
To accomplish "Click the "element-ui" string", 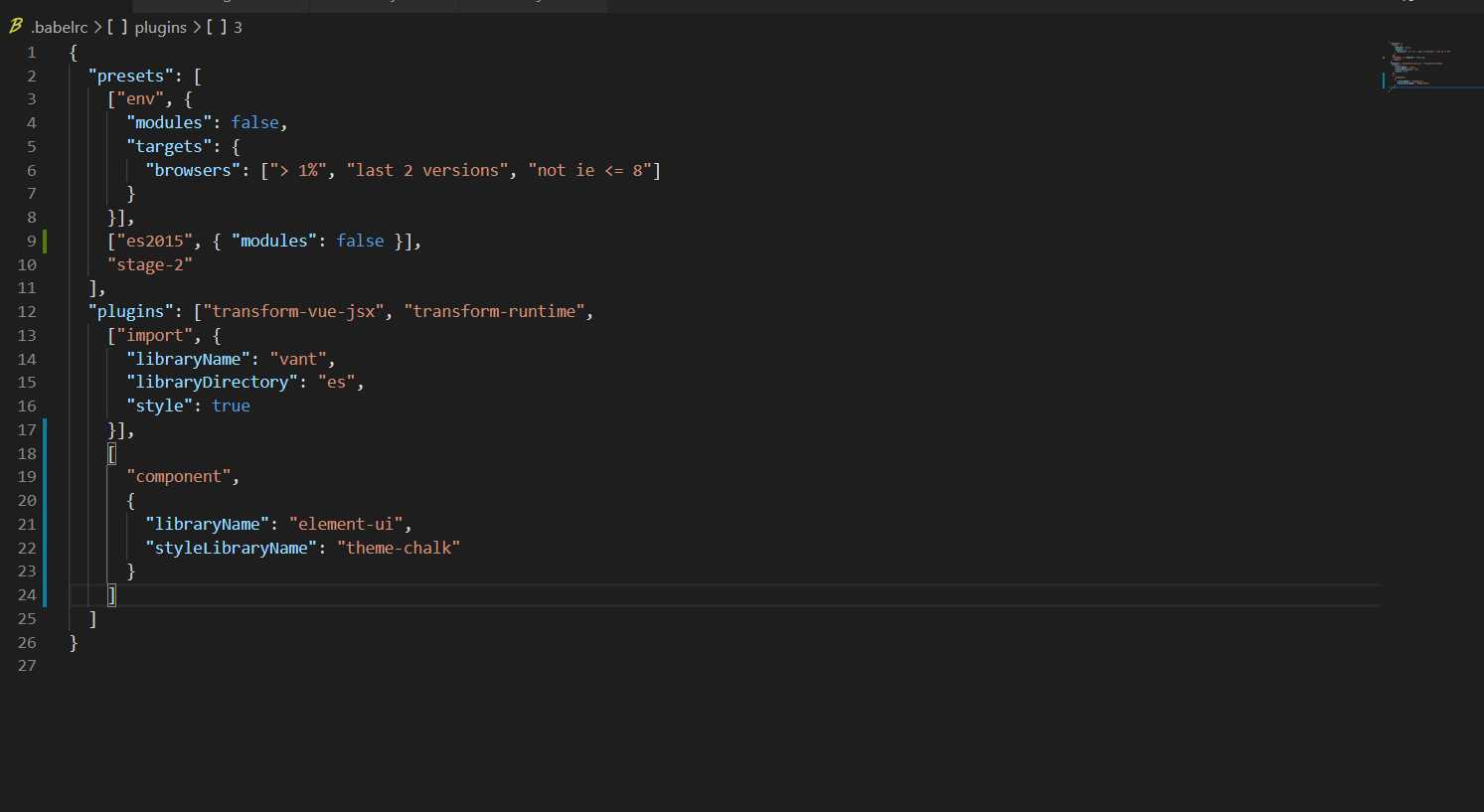I will [346, 524].
